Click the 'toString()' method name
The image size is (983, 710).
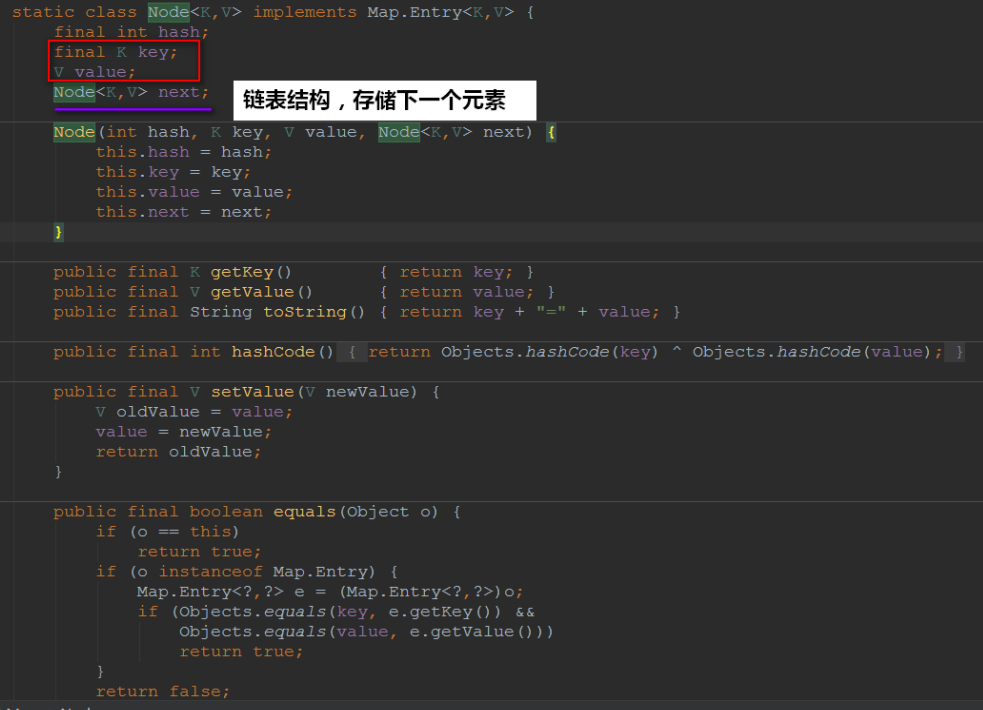point(314,312)
